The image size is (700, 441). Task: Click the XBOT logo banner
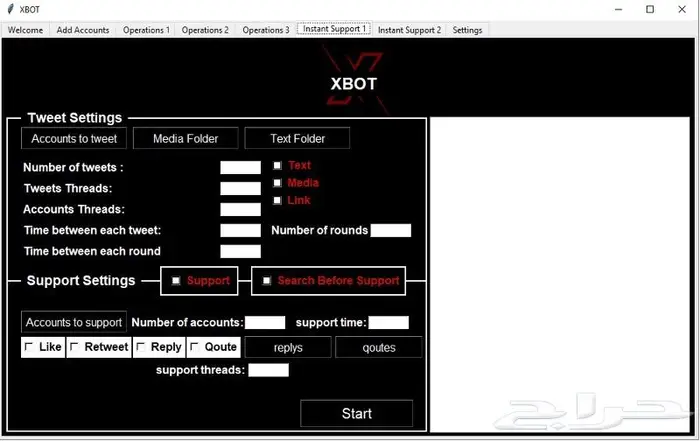pos(354,80)
